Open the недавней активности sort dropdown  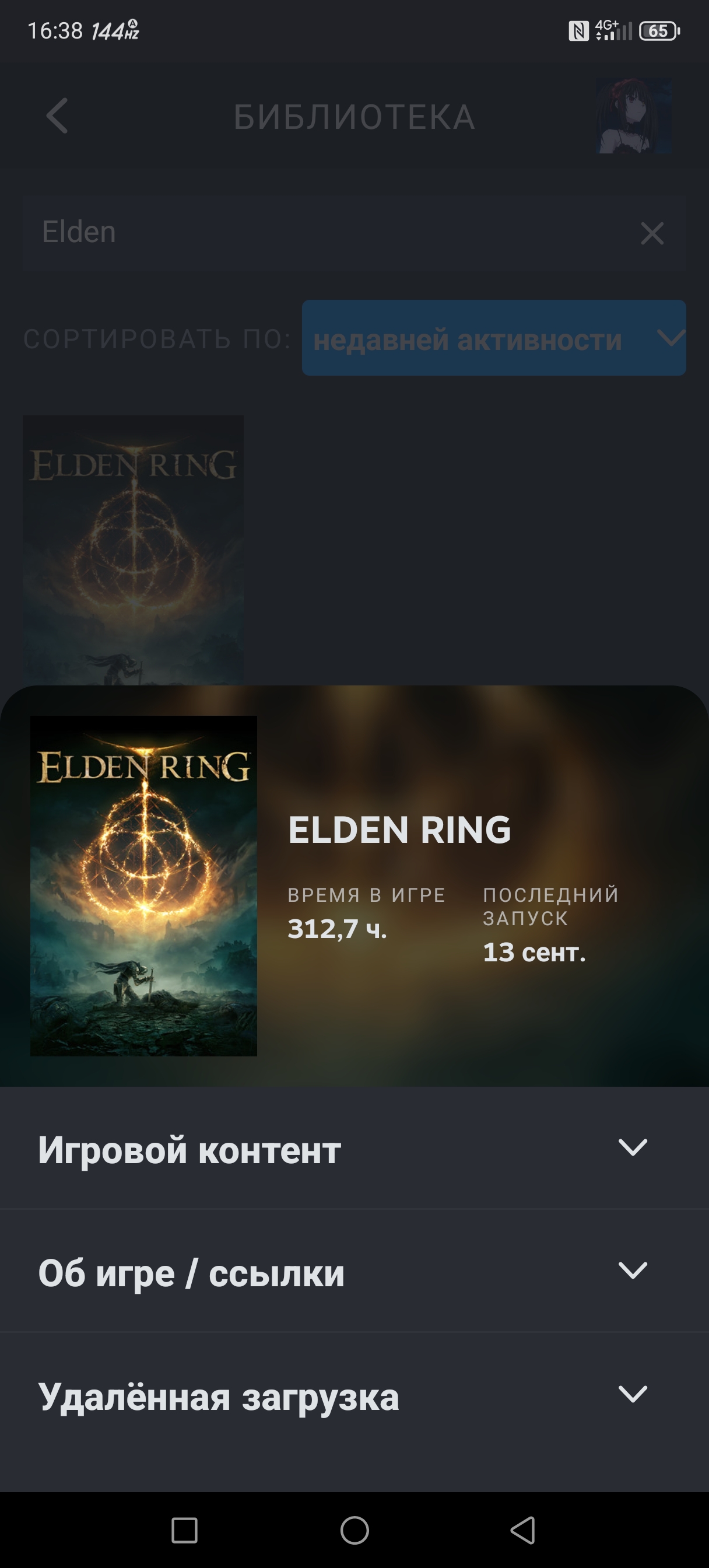pos(494,338)
